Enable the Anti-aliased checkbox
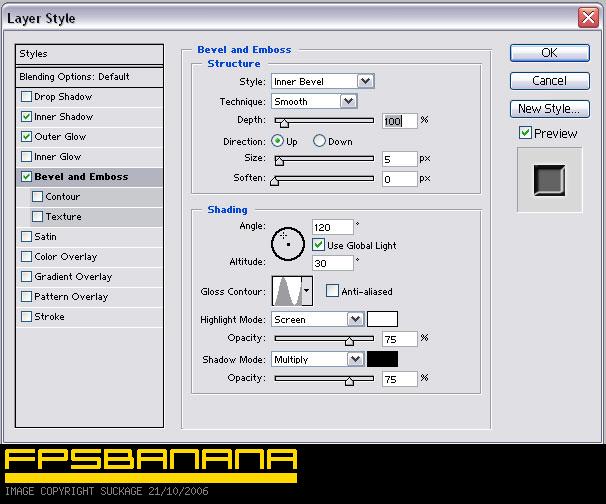606x504 pixels. click(332, 291)
